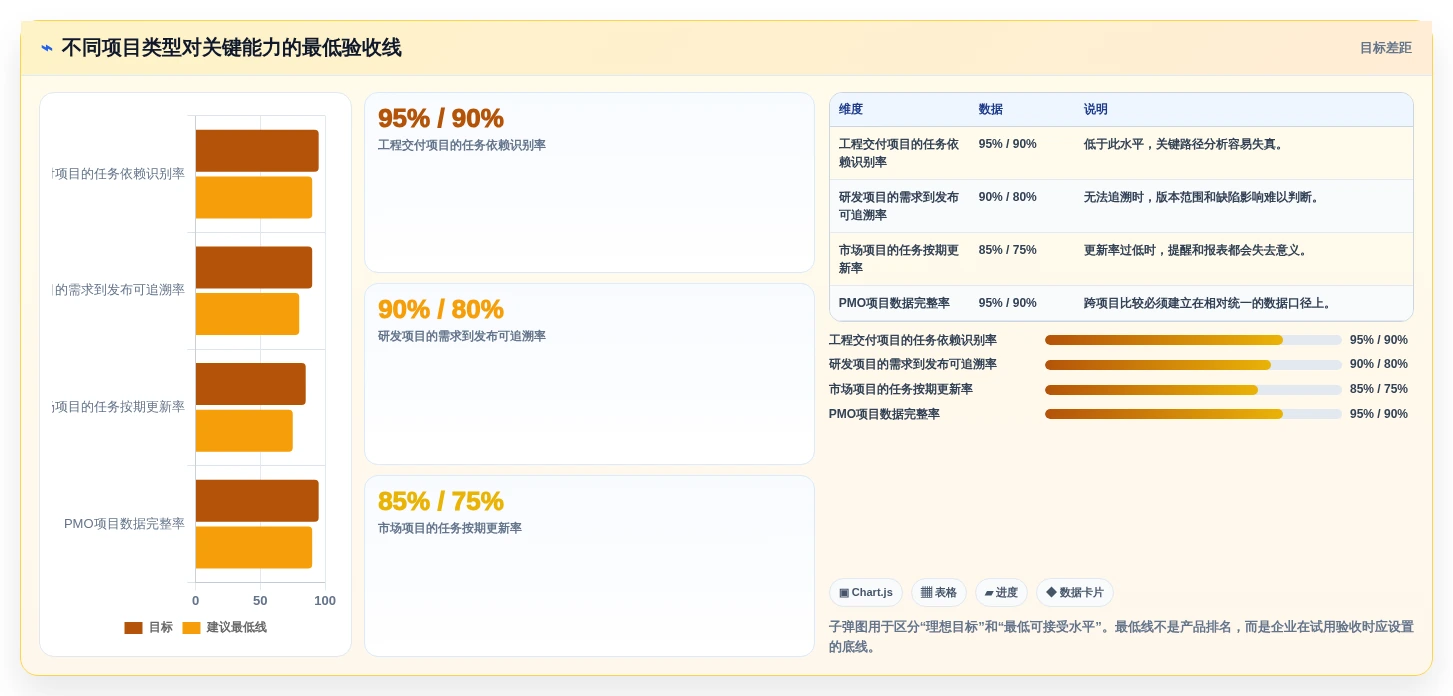Click the x-axis tick label 50
The height and width of the screenshot is (696, 1453).
pos(260,601)
